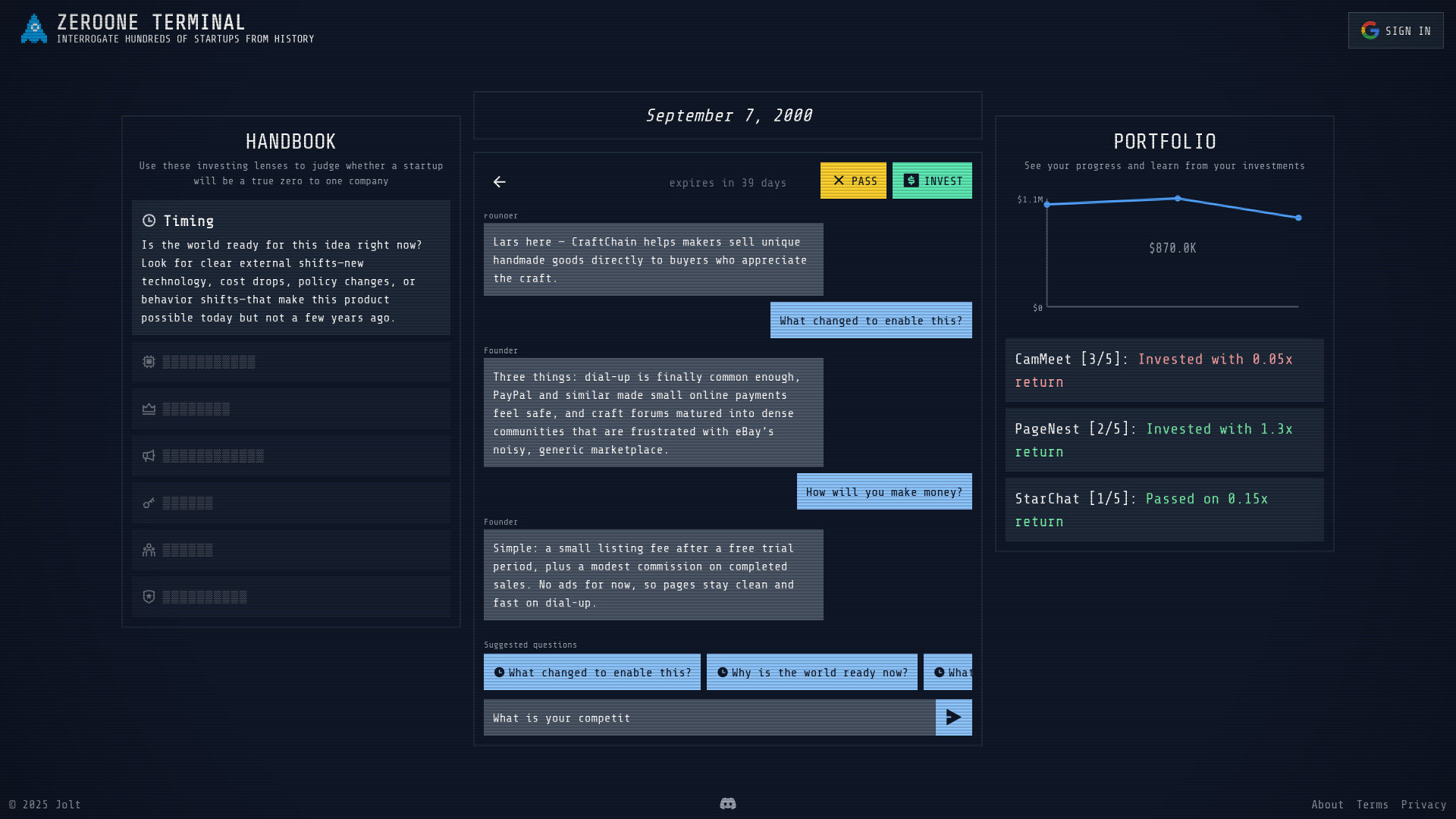Viewport: 1456px width, 819px height.
Task: Click the ZeroOne Terminal rocket logo
Action: [34, 30]
